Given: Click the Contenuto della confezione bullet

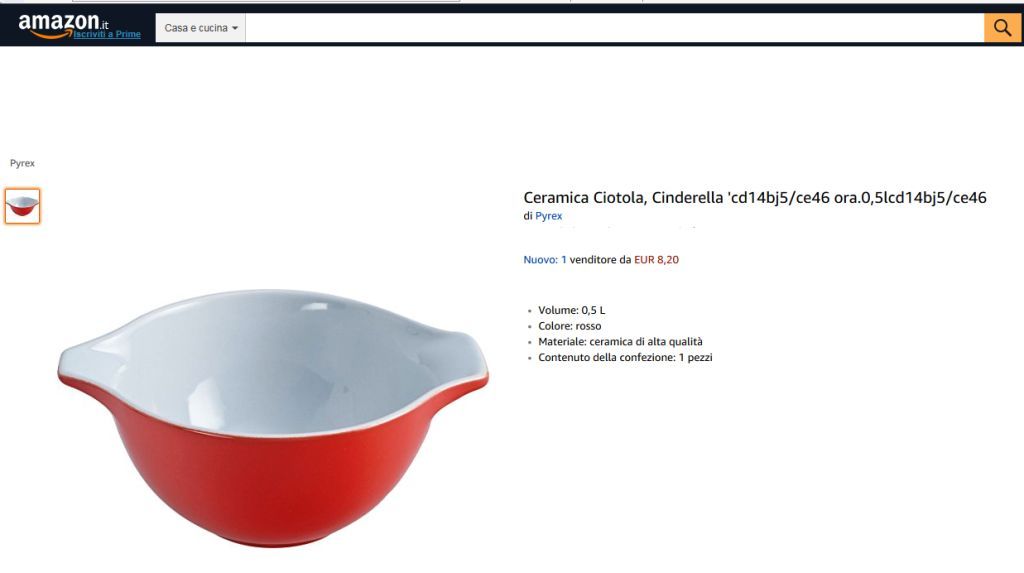Looking at the screenshot, I should (x=625, y=357).
